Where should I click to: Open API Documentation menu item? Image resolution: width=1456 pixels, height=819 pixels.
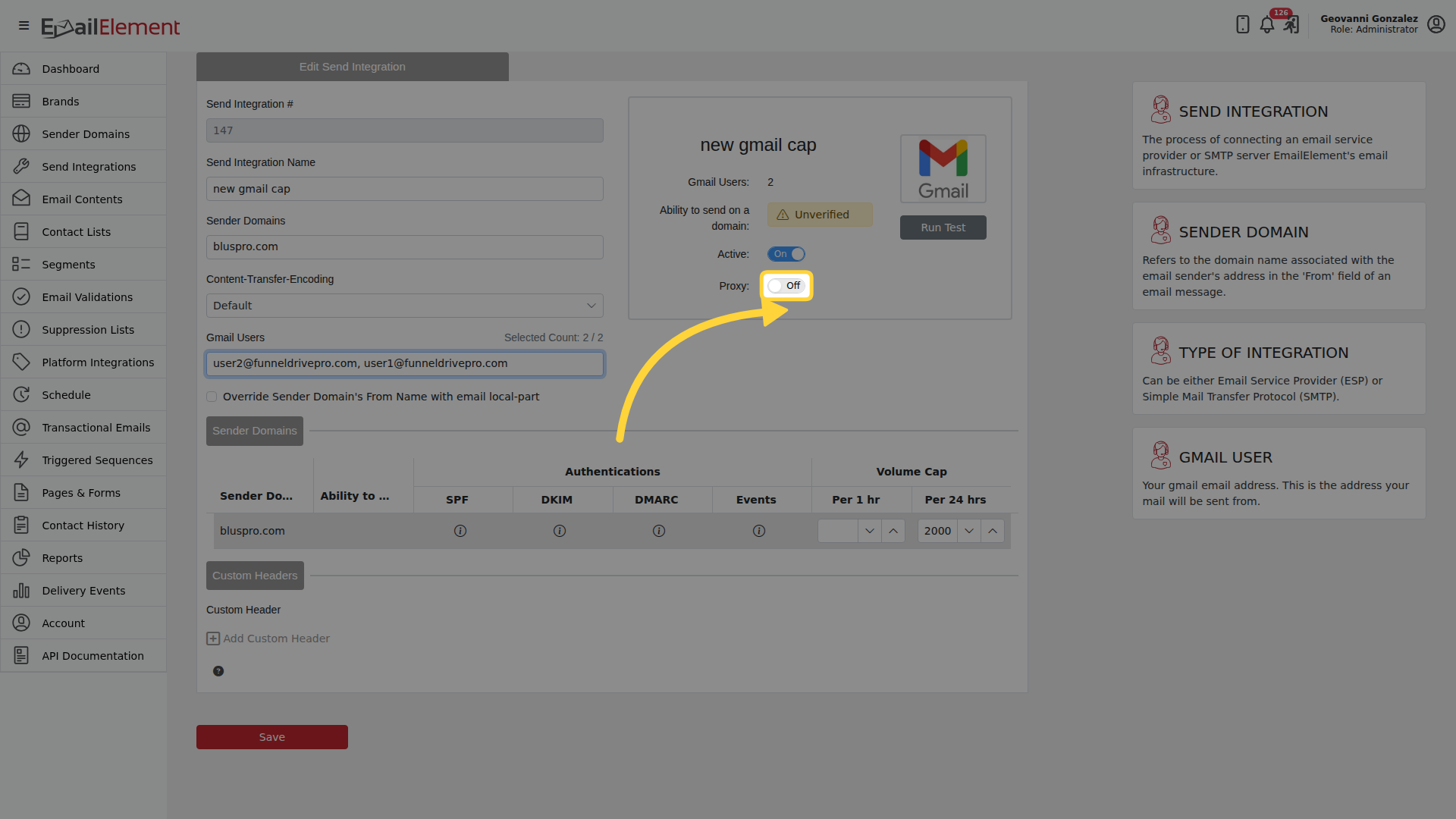click(x=83, y=656)
